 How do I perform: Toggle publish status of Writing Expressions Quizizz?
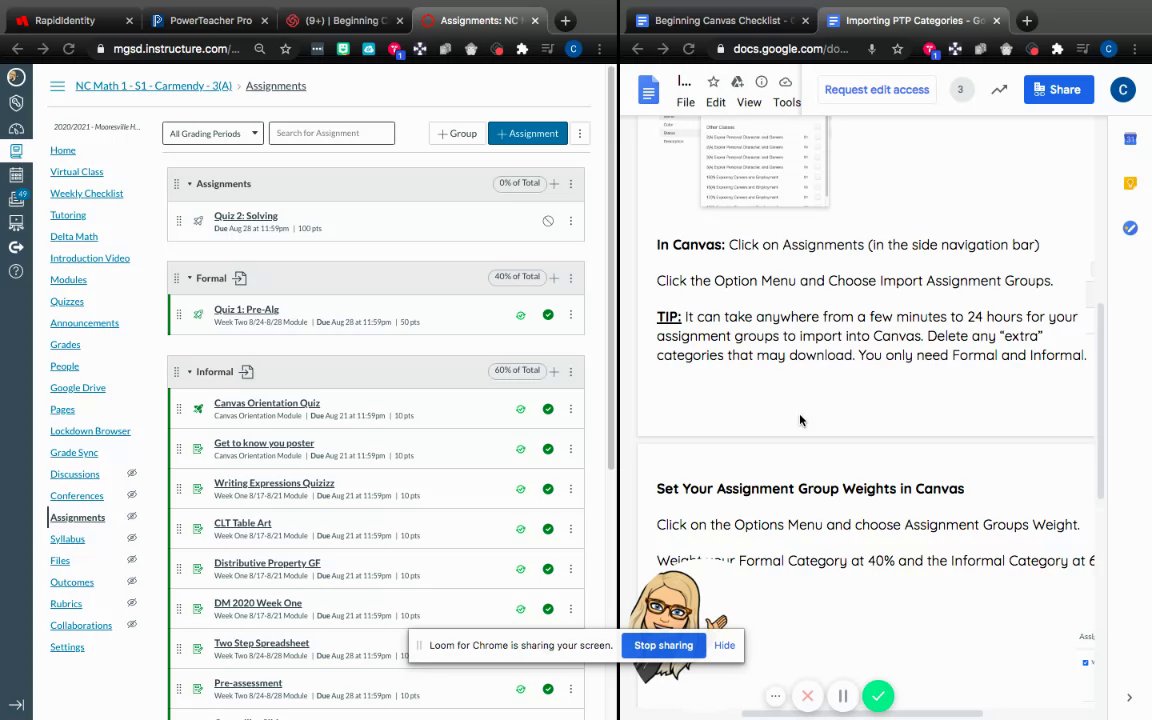tap(548, 489)
